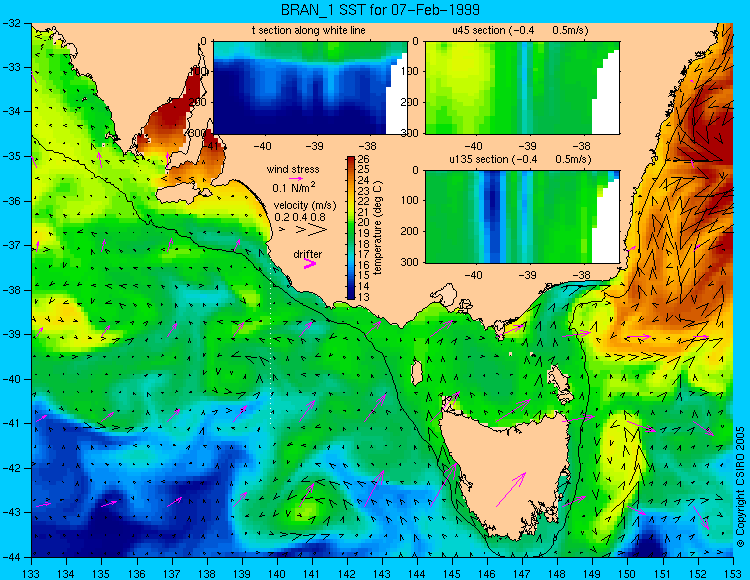The width and height of the screenshot is (750, 580).
Task: Click the longitude axis label 139
Action: 242,573
